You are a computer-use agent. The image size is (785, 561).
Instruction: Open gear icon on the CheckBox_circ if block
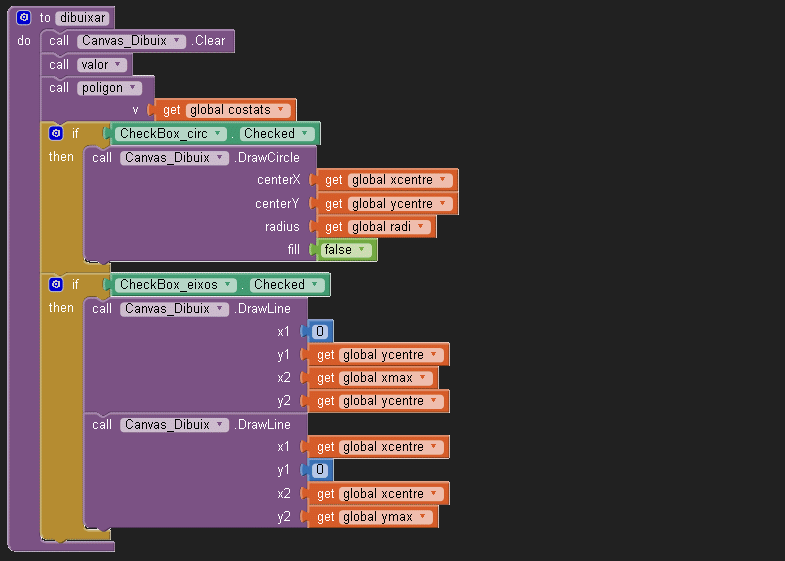56,133
